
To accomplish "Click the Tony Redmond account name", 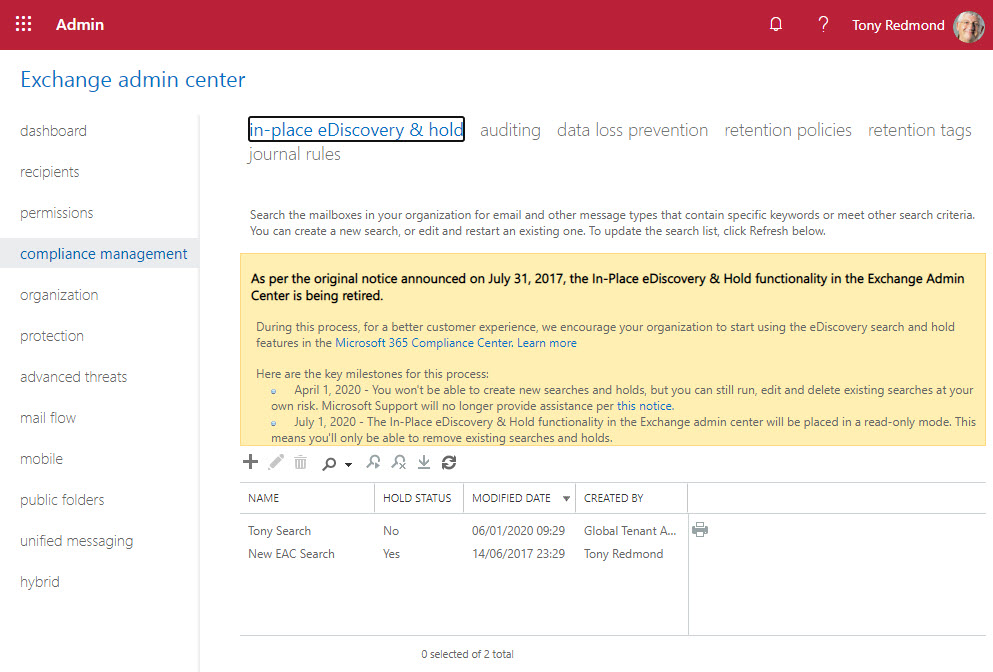I will tap(898, 25).
